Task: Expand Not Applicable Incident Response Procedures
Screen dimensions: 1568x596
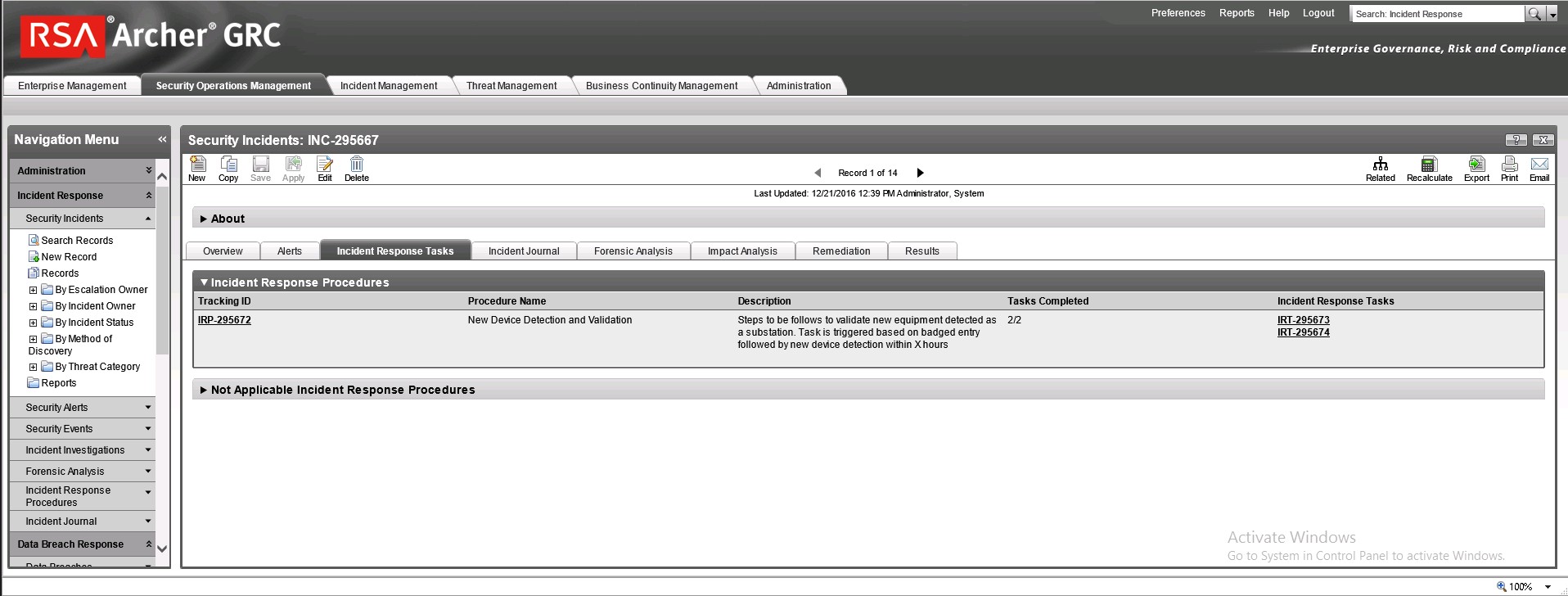Action: (204, 391)
